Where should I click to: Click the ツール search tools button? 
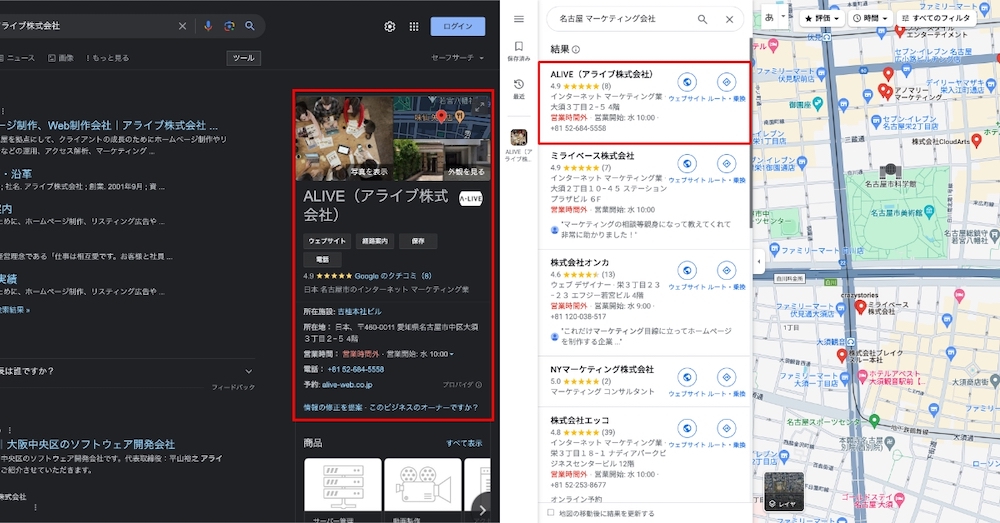tap(244, 58)
